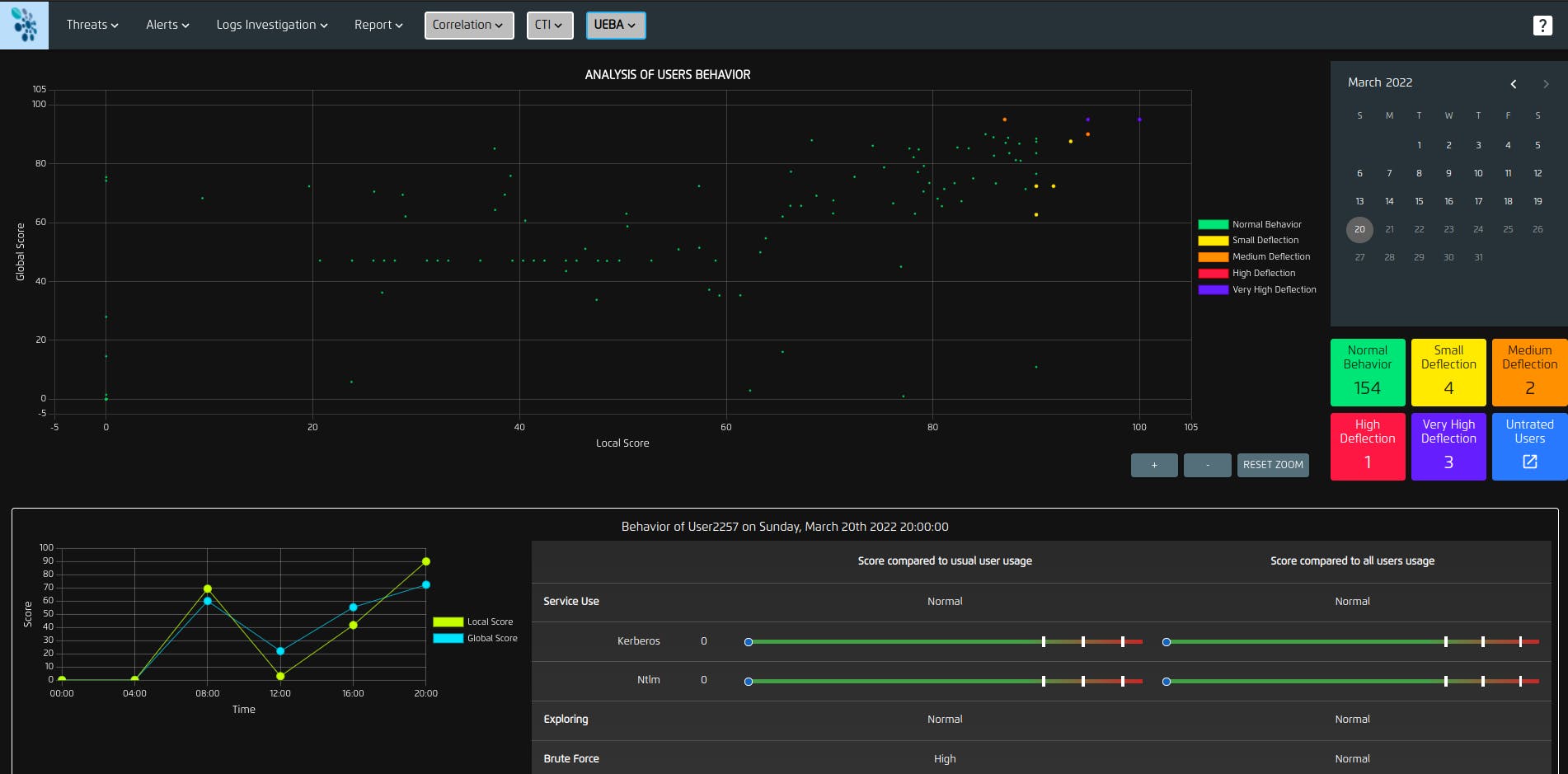Image resolution: width=1568 pixels, height=774 pixels.
Task: Click Kerberos usual usage slider handle
Action: (x=749, y=642)
